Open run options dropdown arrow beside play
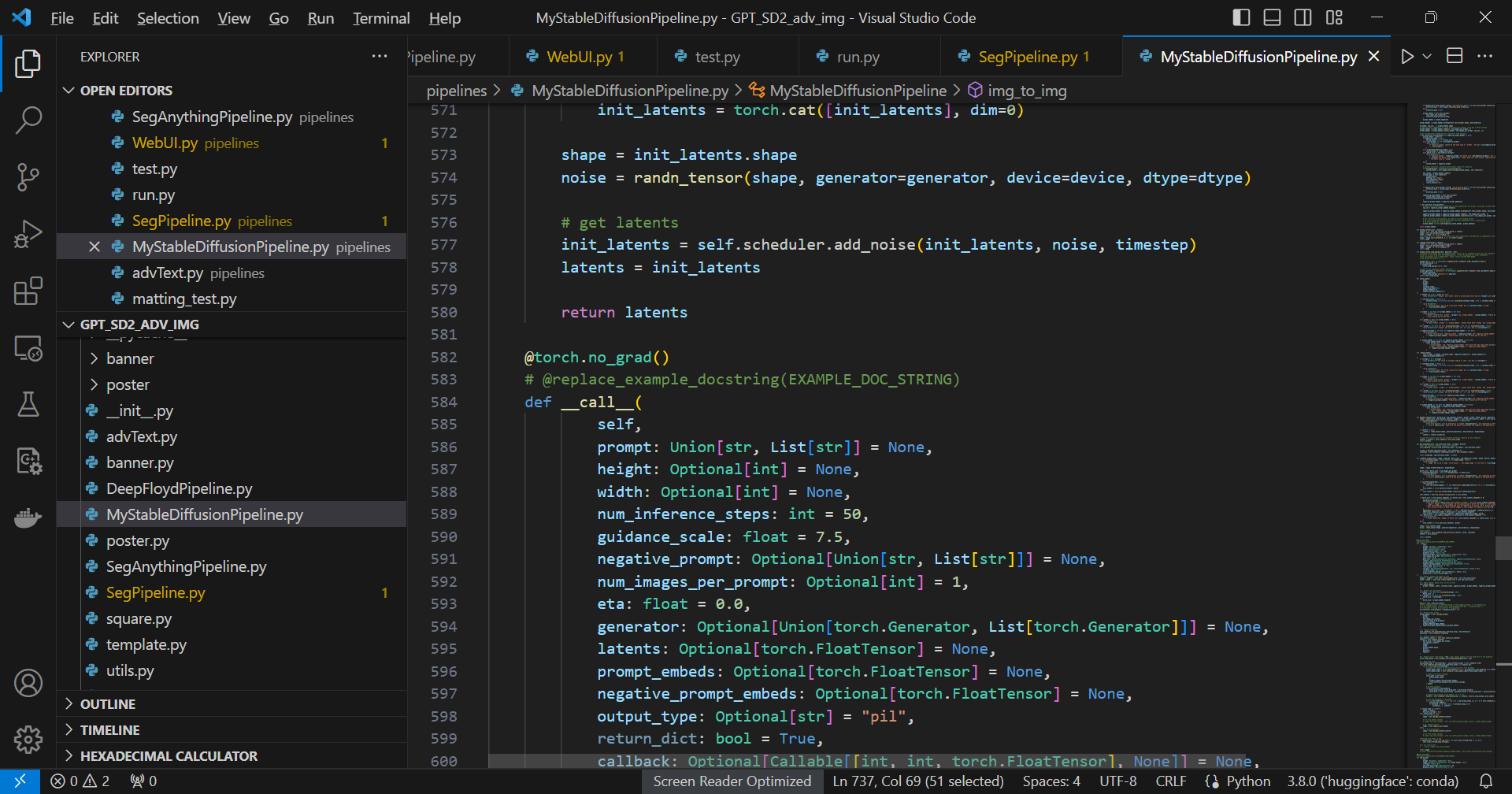 [x=1427, y=57]
